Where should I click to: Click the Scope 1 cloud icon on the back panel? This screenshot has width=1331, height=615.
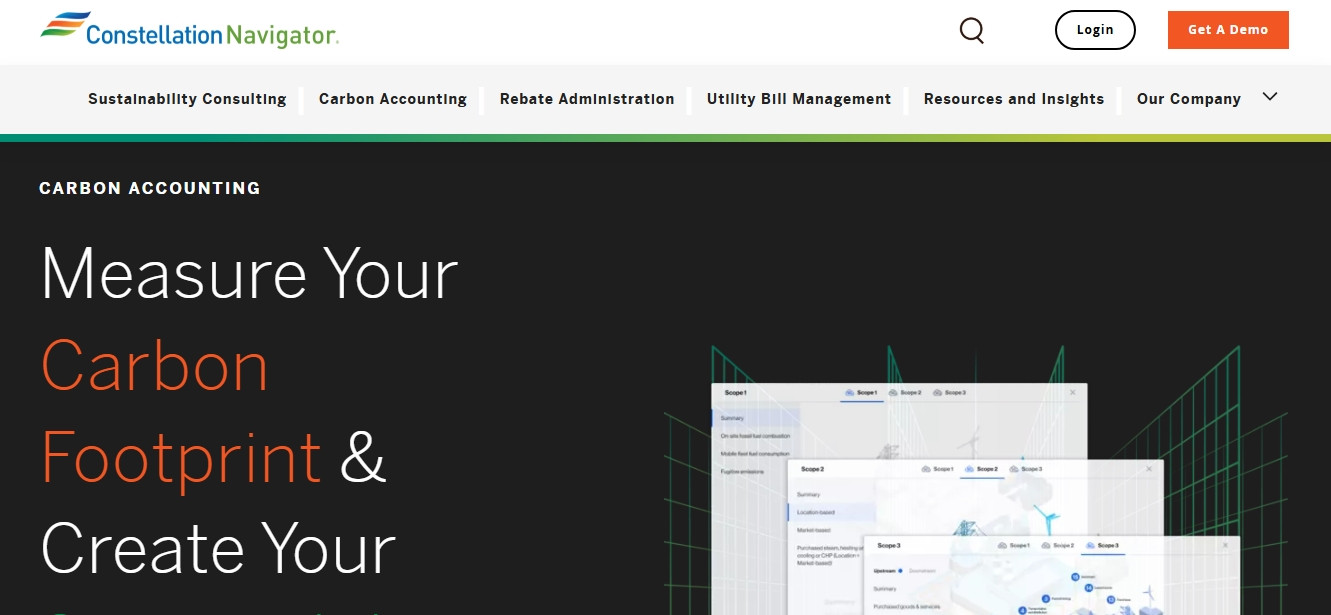pyautogui.click(x=847, y=392)
